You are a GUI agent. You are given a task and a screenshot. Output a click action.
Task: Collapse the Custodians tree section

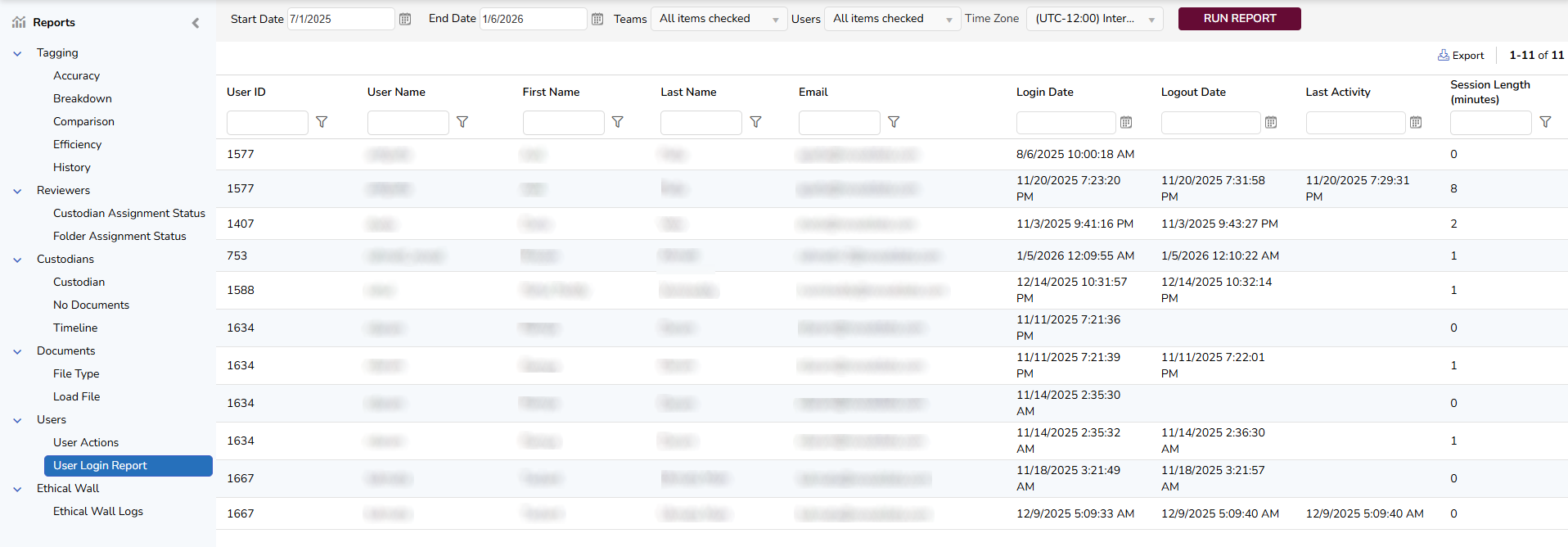(17, 260)
